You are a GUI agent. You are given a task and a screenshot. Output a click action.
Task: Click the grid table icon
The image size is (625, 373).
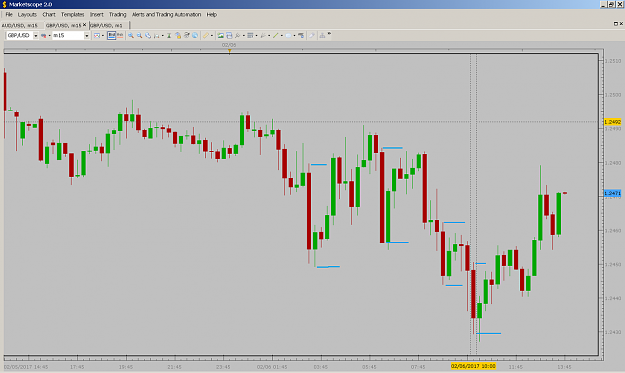(x=250, y=35)
